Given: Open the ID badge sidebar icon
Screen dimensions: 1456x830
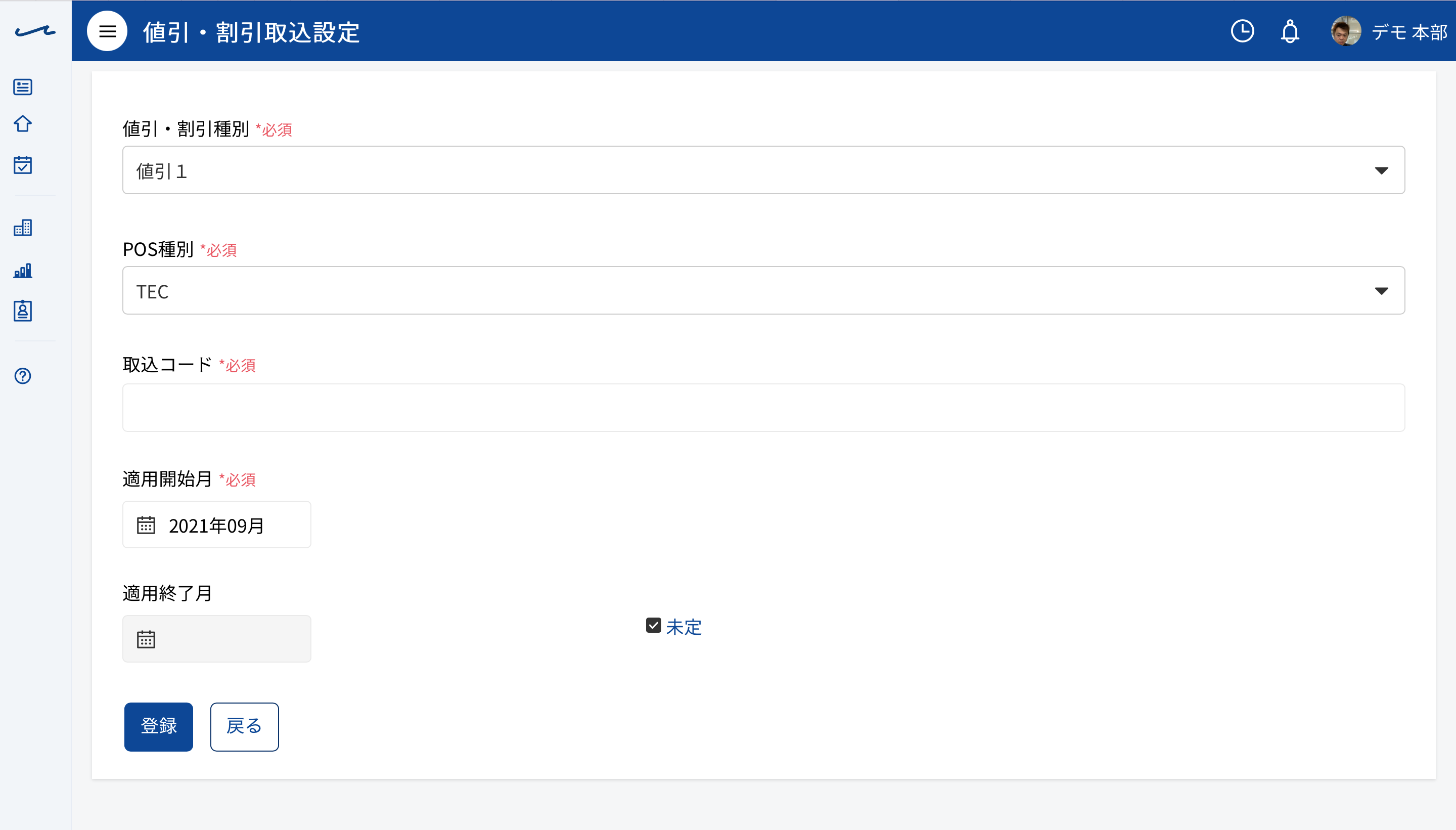Looking at the screenshot, I should (23, 311).
